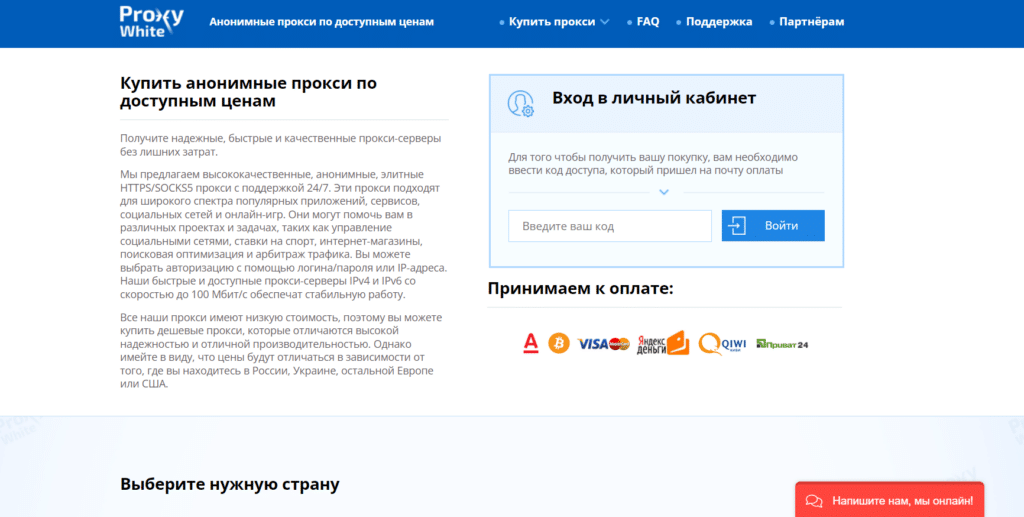Click the heading Принимаем к оплате:

[x=581, y=288]
